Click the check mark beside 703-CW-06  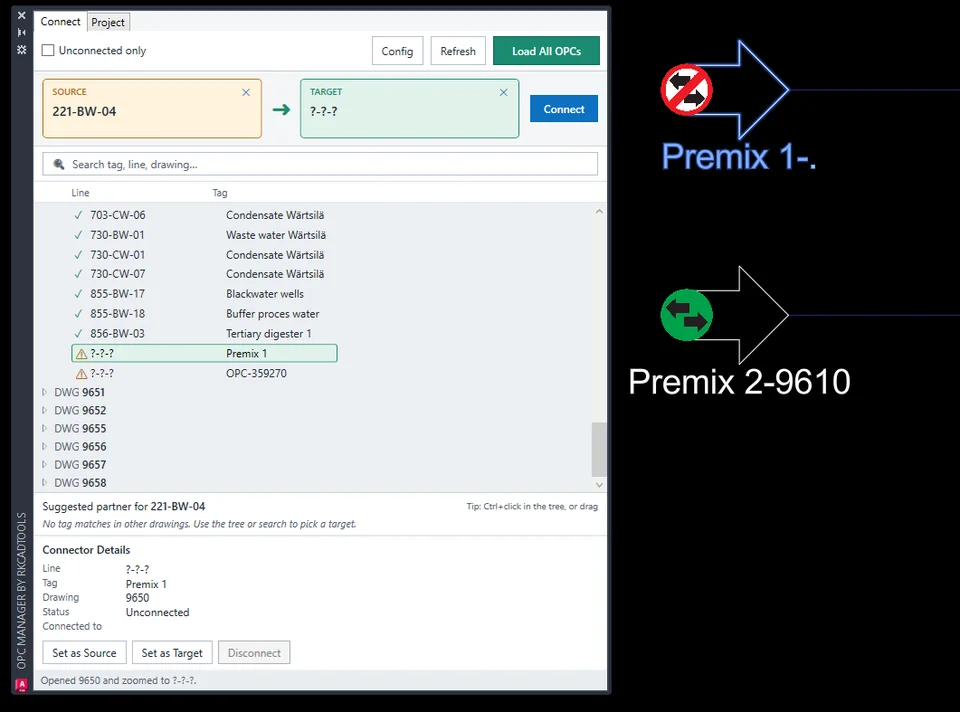point(78,215)
